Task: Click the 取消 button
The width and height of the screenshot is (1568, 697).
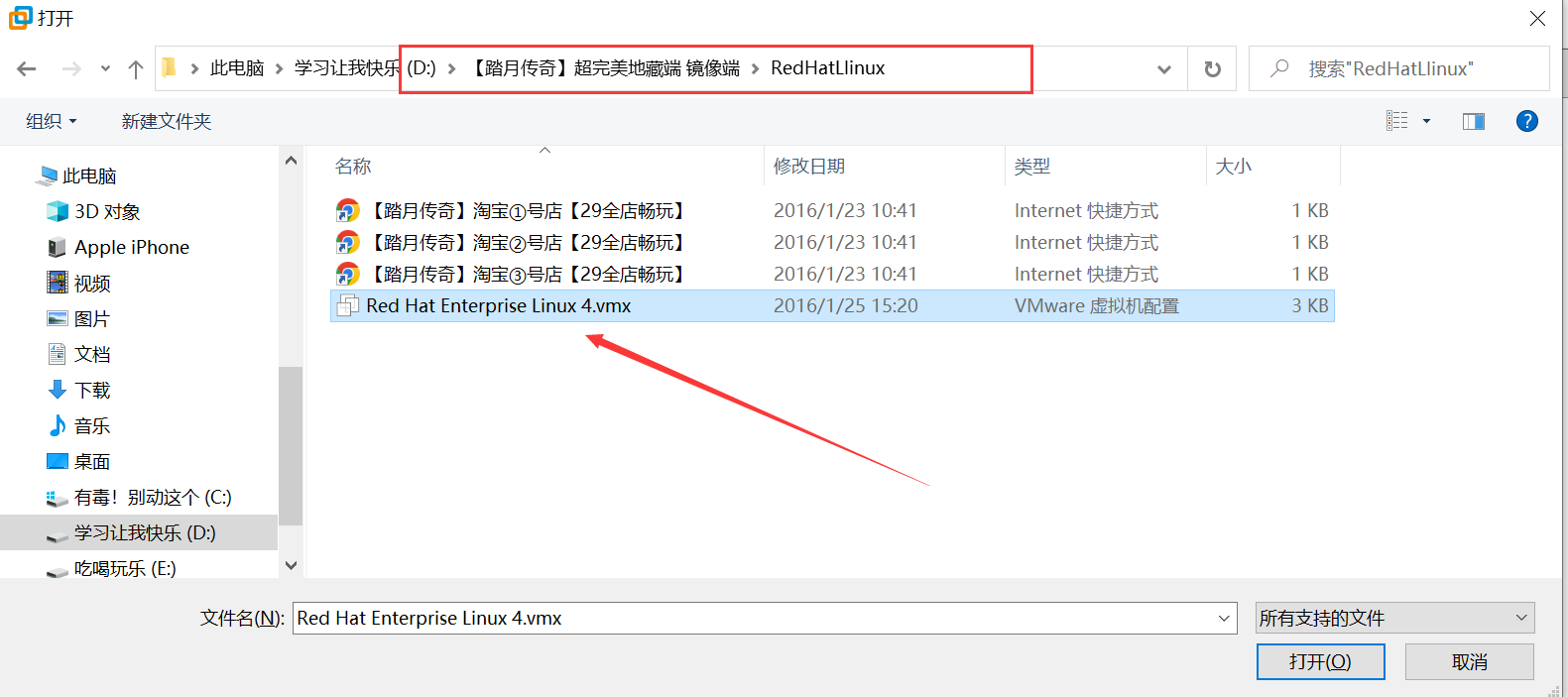Action: 1469,661
